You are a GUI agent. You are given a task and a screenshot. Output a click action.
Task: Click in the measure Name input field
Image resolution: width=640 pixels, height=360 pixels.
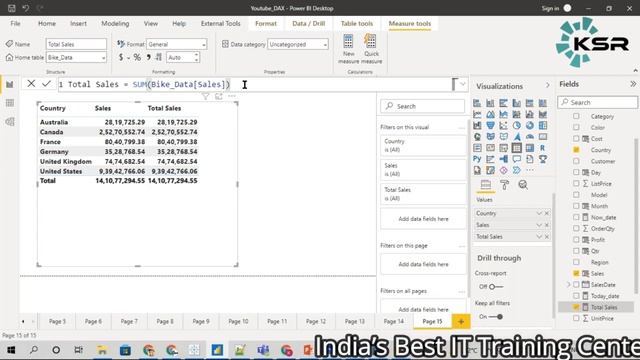tap(76, 44)
